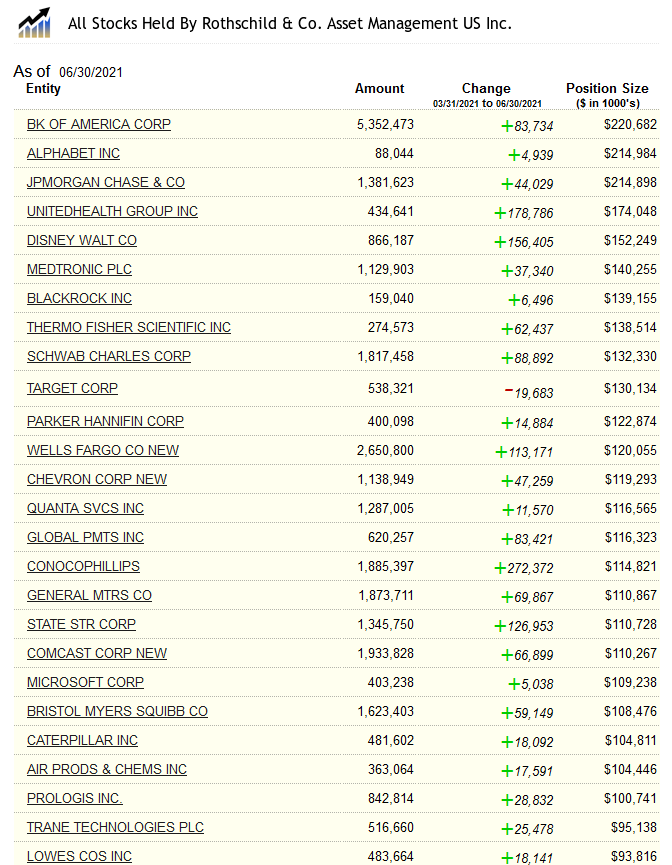Click the Change column header
672x865 pixels.
(486, 89)
